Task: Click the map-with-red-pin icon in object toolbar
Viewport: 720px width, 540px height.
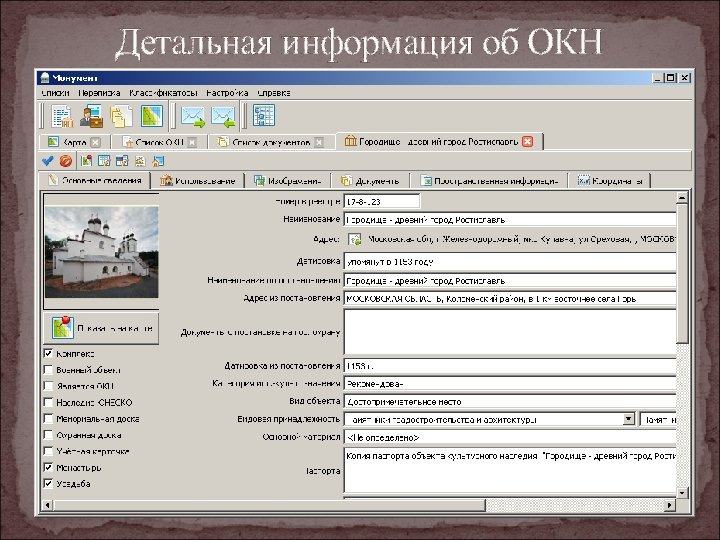Action: [x=86, y=161]
